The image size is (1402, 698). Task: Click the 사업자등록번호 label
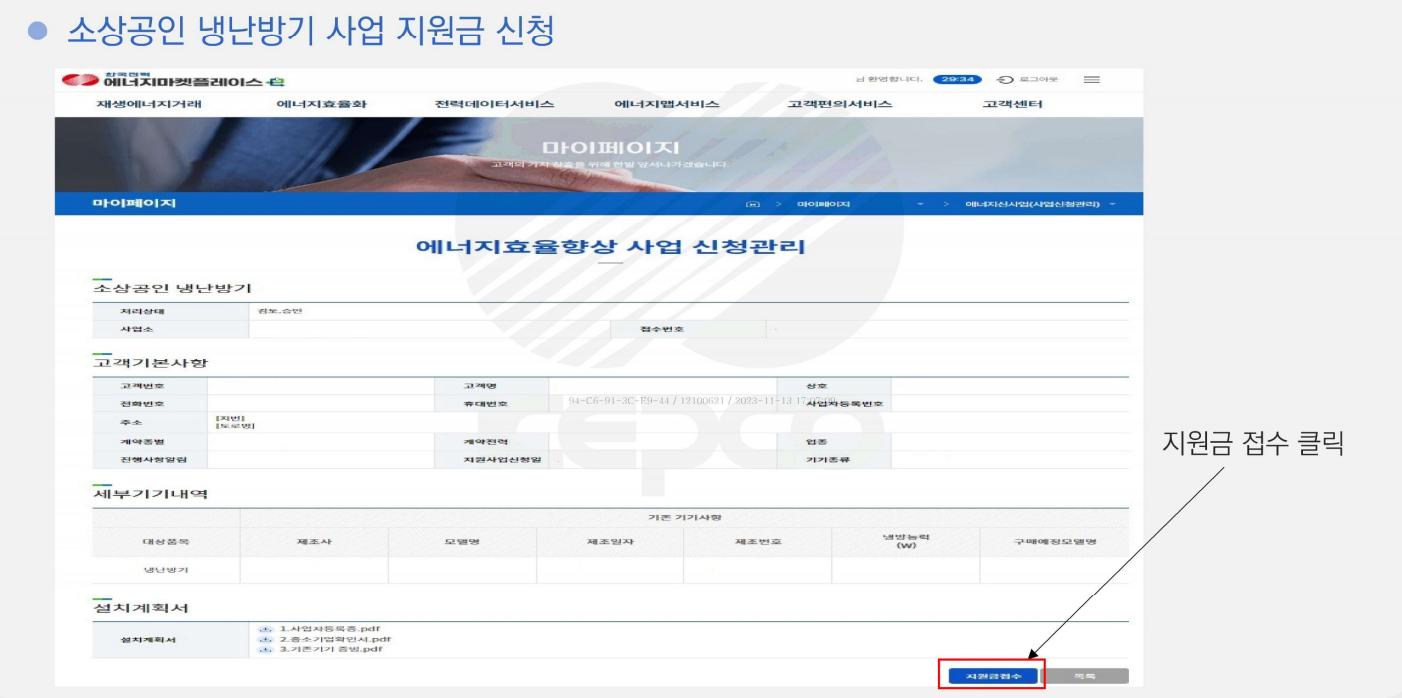coord(845,404)
